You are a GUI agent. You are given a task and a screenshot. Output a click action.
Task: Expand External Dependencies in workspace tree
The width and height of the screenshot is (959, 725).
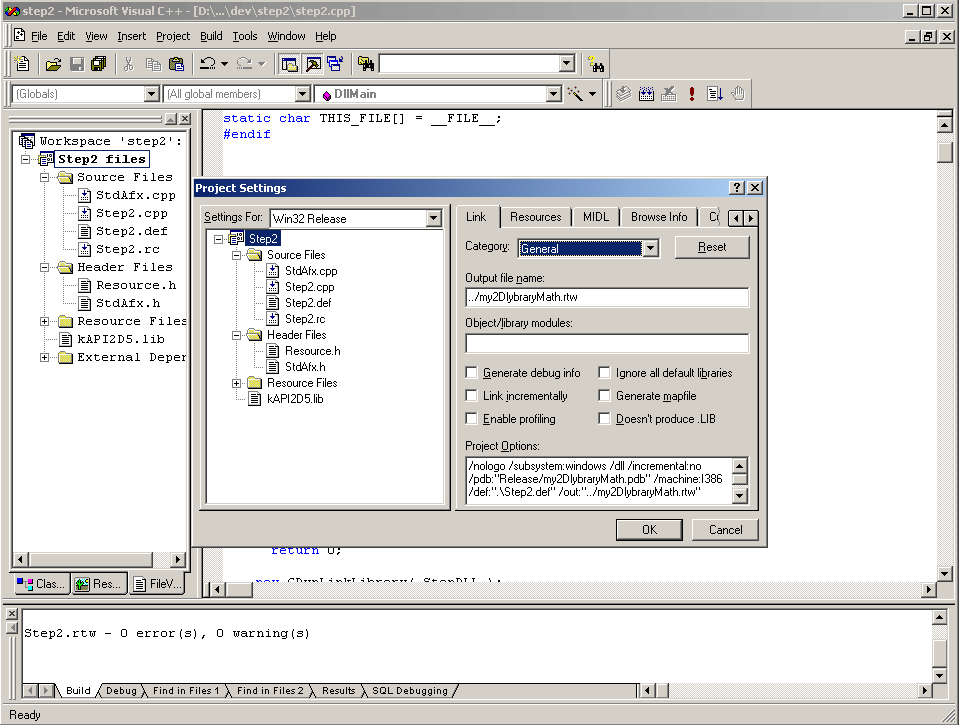45,357
